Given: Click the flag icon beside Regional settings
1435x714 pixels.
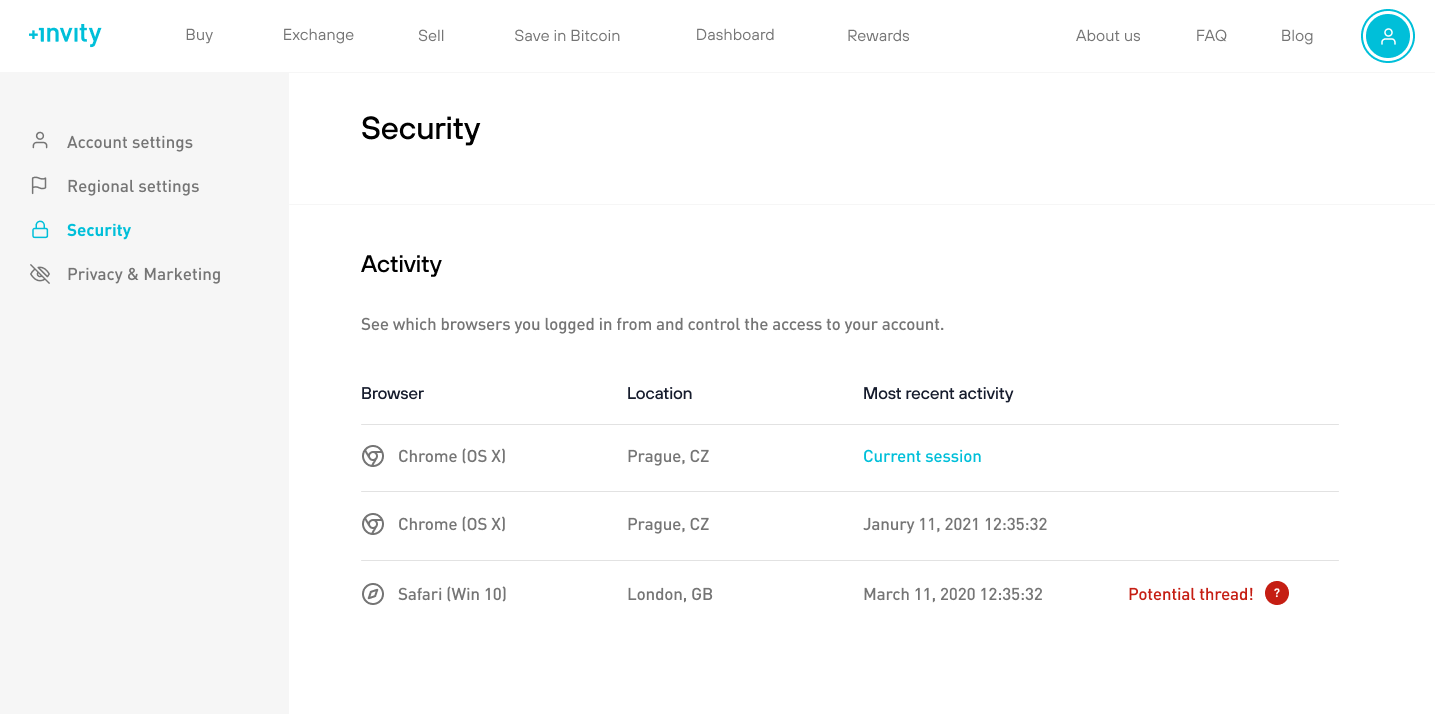Looking at the screenshot, I should tap(40, 185).
